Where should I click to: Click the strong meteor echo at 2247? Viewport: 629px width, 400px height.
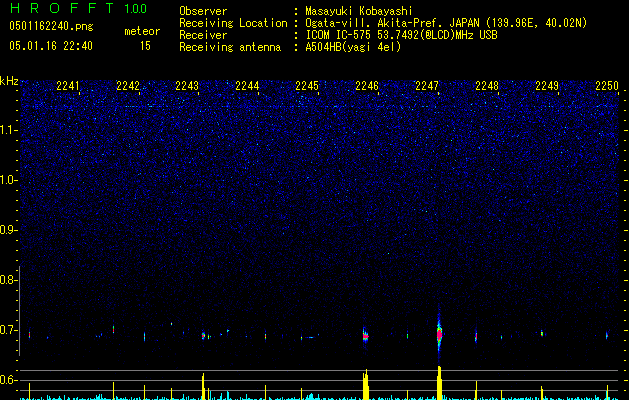(439, 333)
